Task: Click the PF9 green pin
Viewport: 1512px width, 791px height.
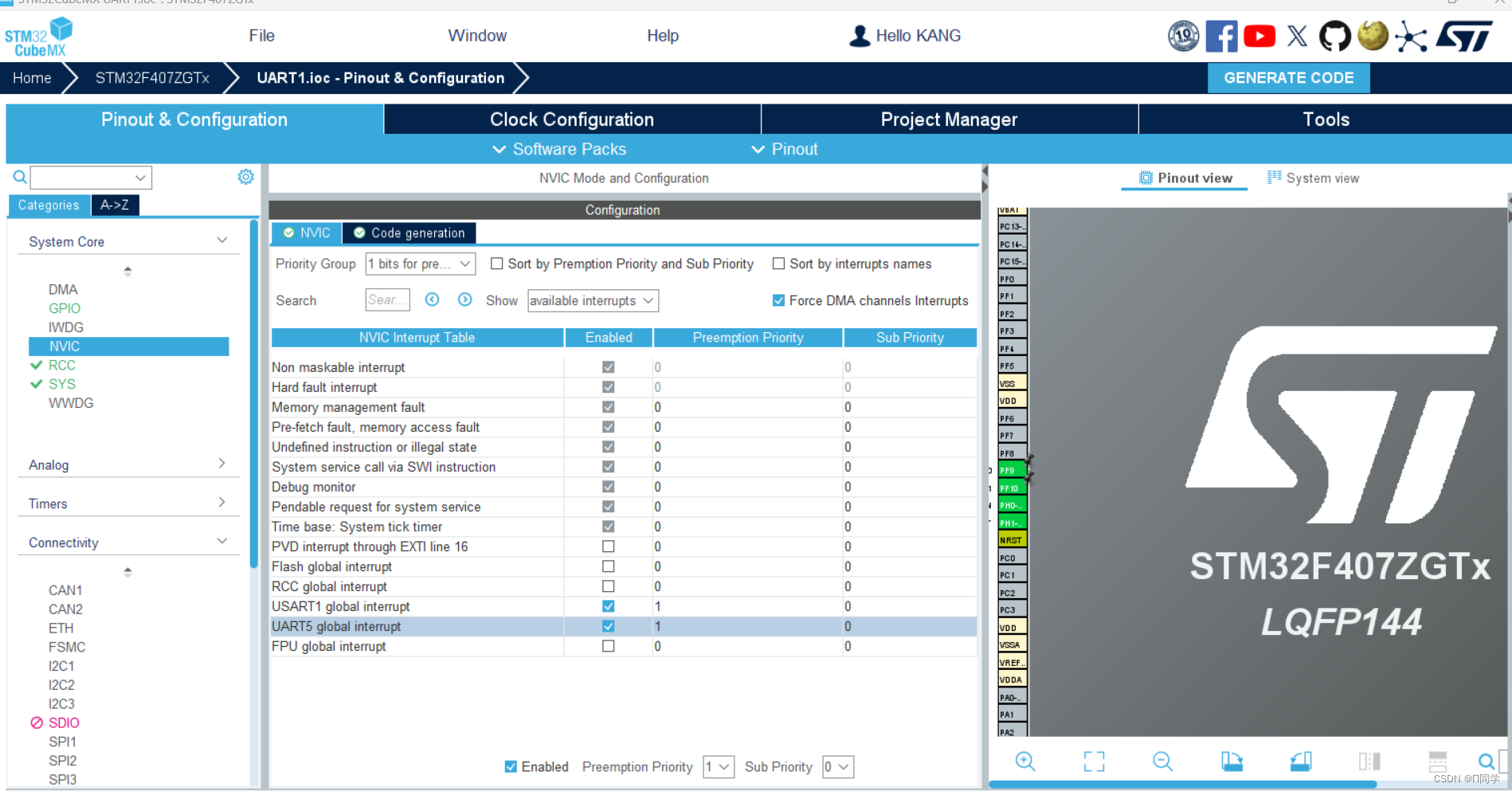Action: pos(1012,471)
